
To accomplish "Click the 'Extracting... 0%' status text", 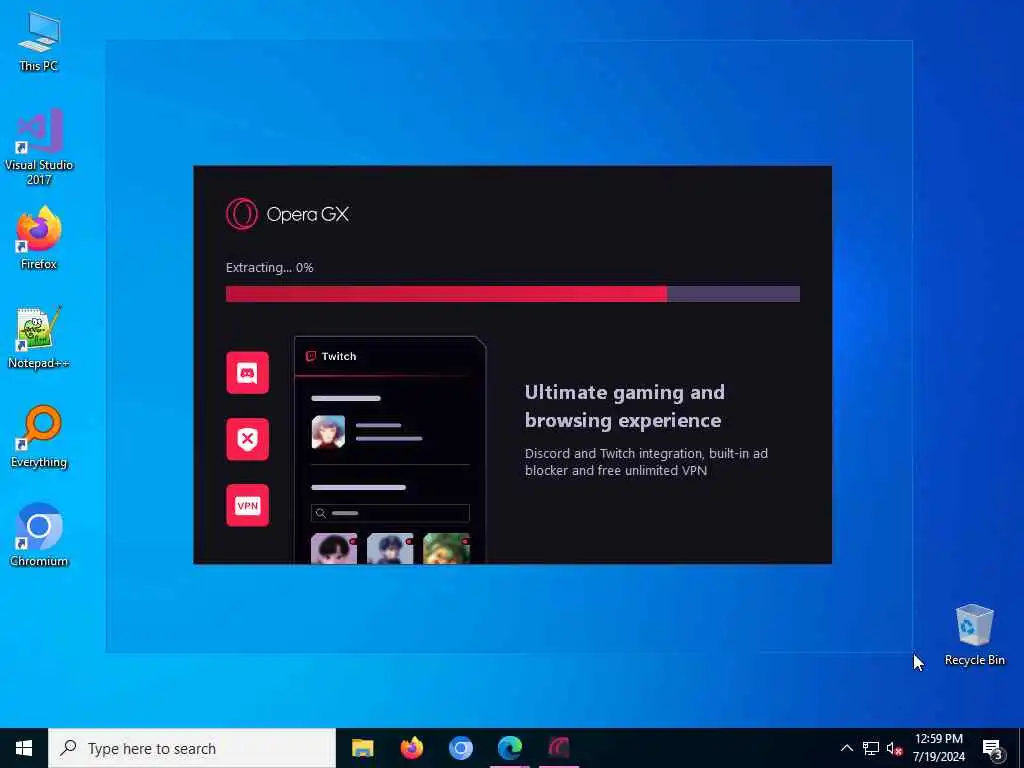I will [270, 267].
